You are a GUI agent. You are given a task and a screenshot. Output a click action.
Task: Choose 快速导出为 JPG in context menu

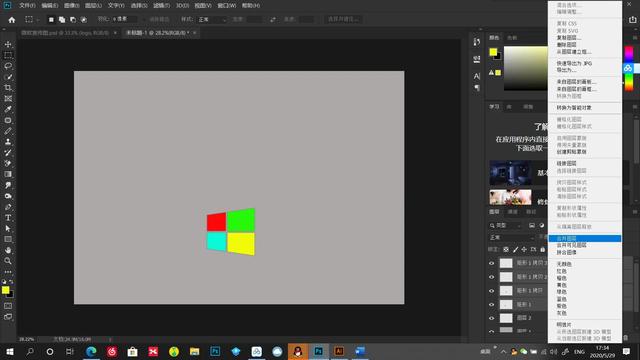coord(585,64)
